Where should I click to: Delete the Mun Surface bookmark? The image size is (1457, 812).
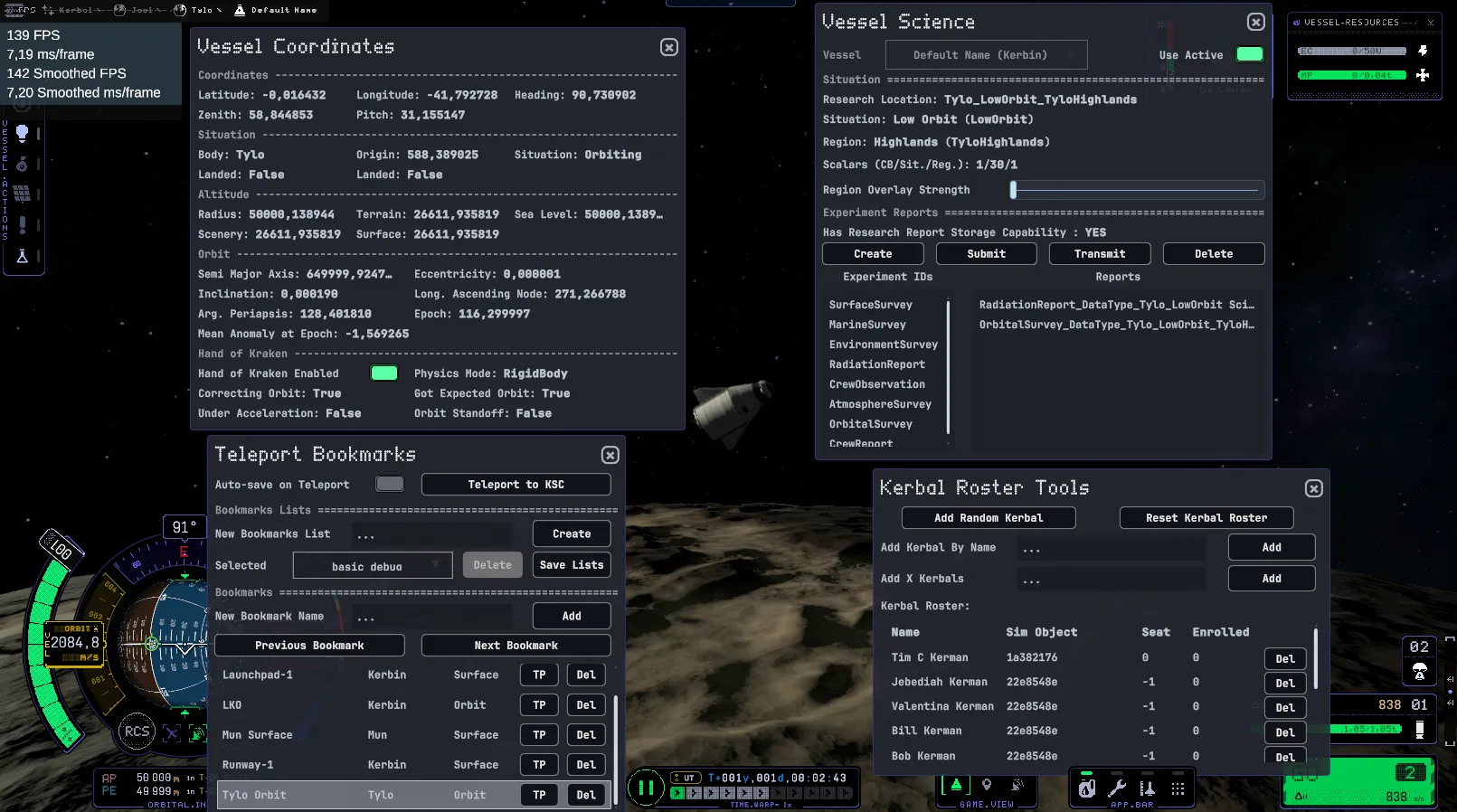click(586, 735)
